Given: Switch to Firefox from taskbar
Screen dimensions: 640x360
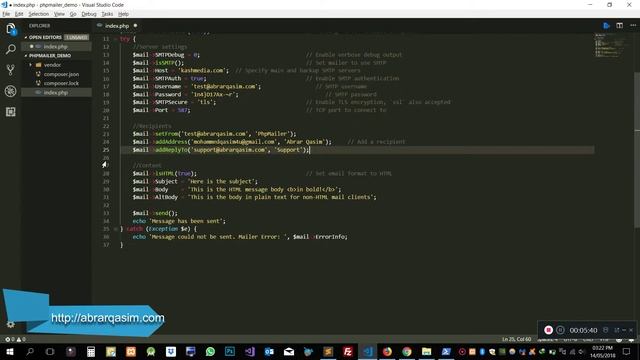Looking at the screenshot, I should (x=387, y=351).
